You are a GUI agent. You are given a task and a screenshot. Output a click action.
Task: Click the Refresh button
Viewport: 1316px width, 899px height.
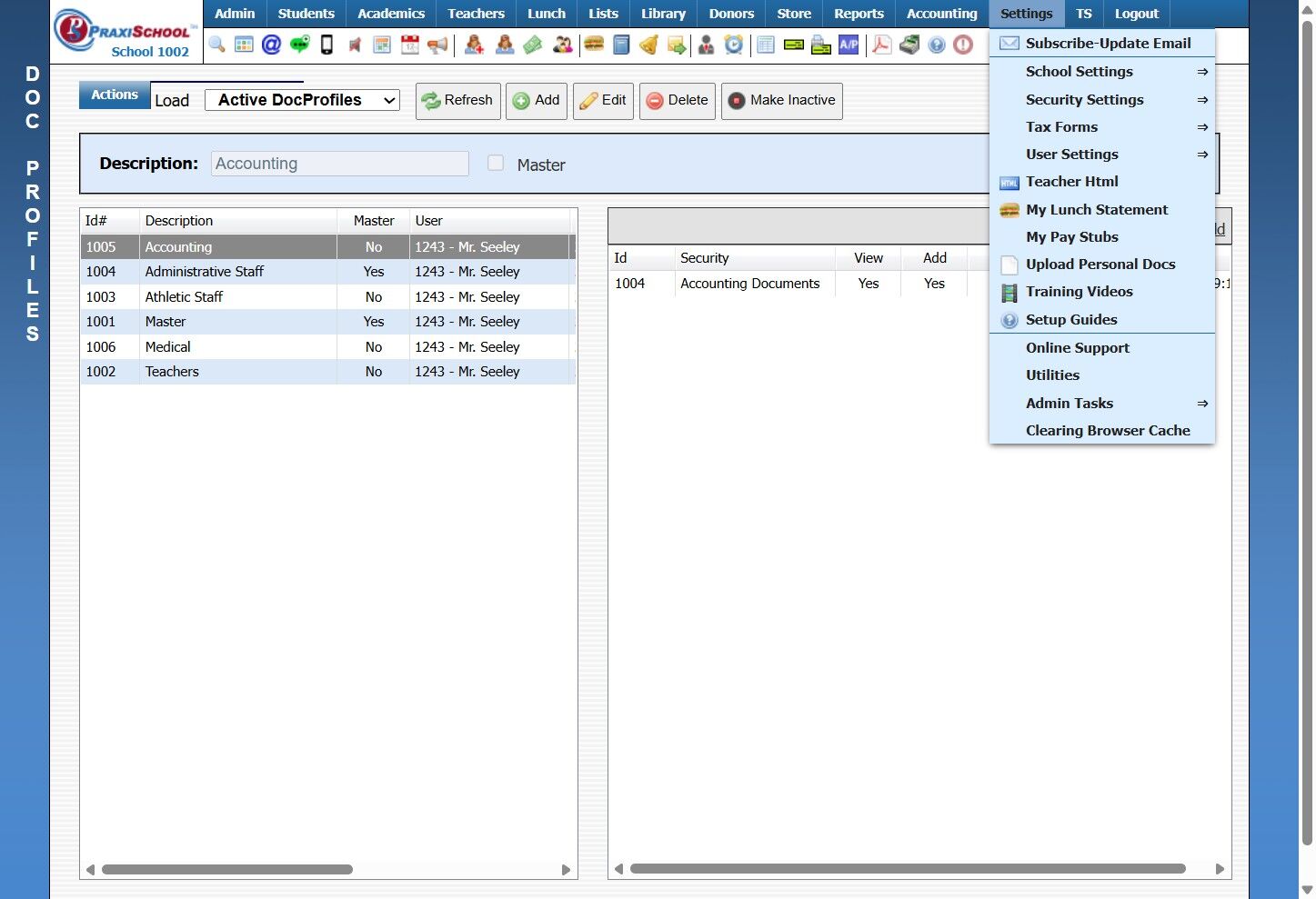[x=457, y=101]
